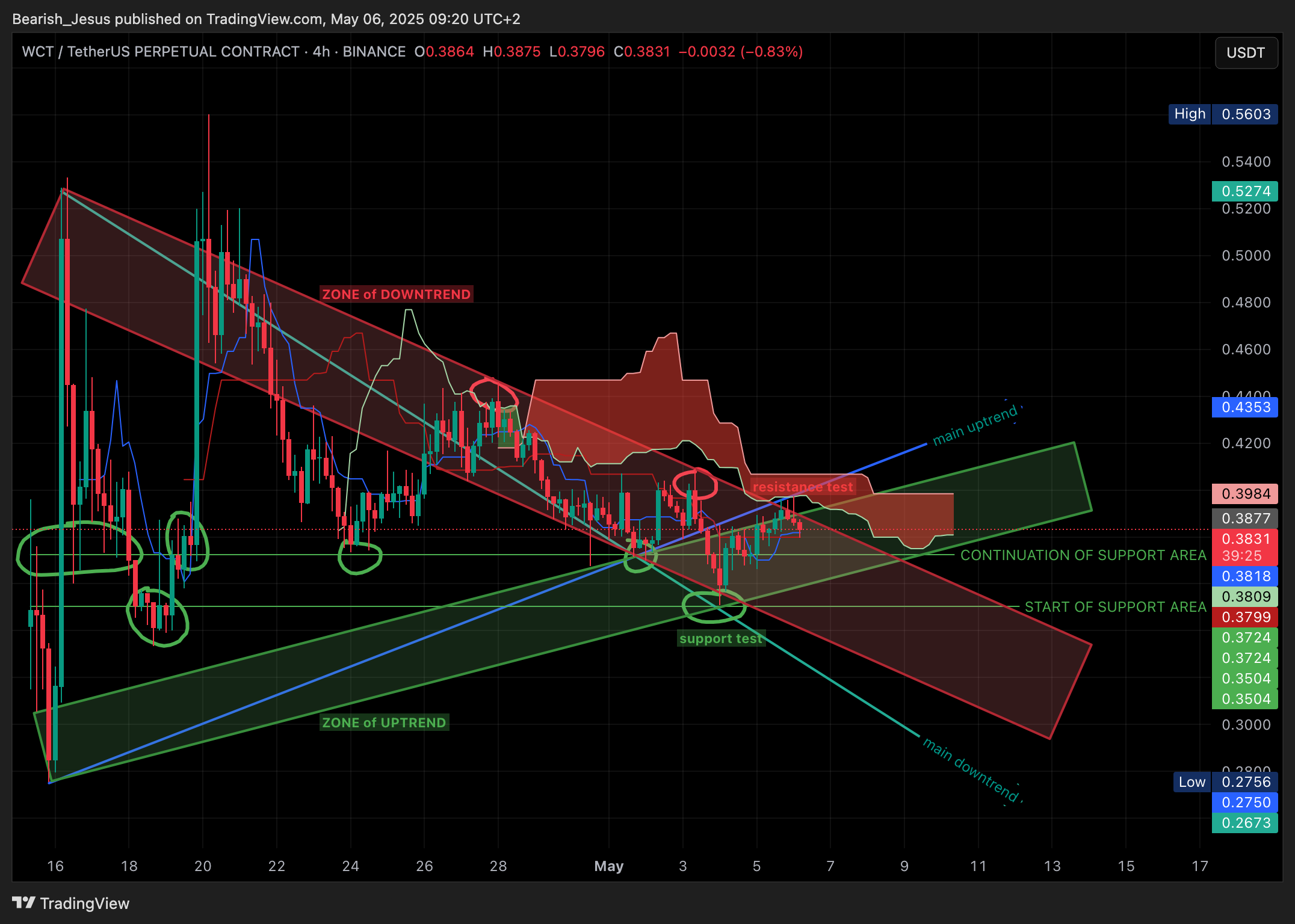Click the 0.4600 price axis label
Image resolution: width=1295 pixels, height=924 pixels.
pos(1246,350)
